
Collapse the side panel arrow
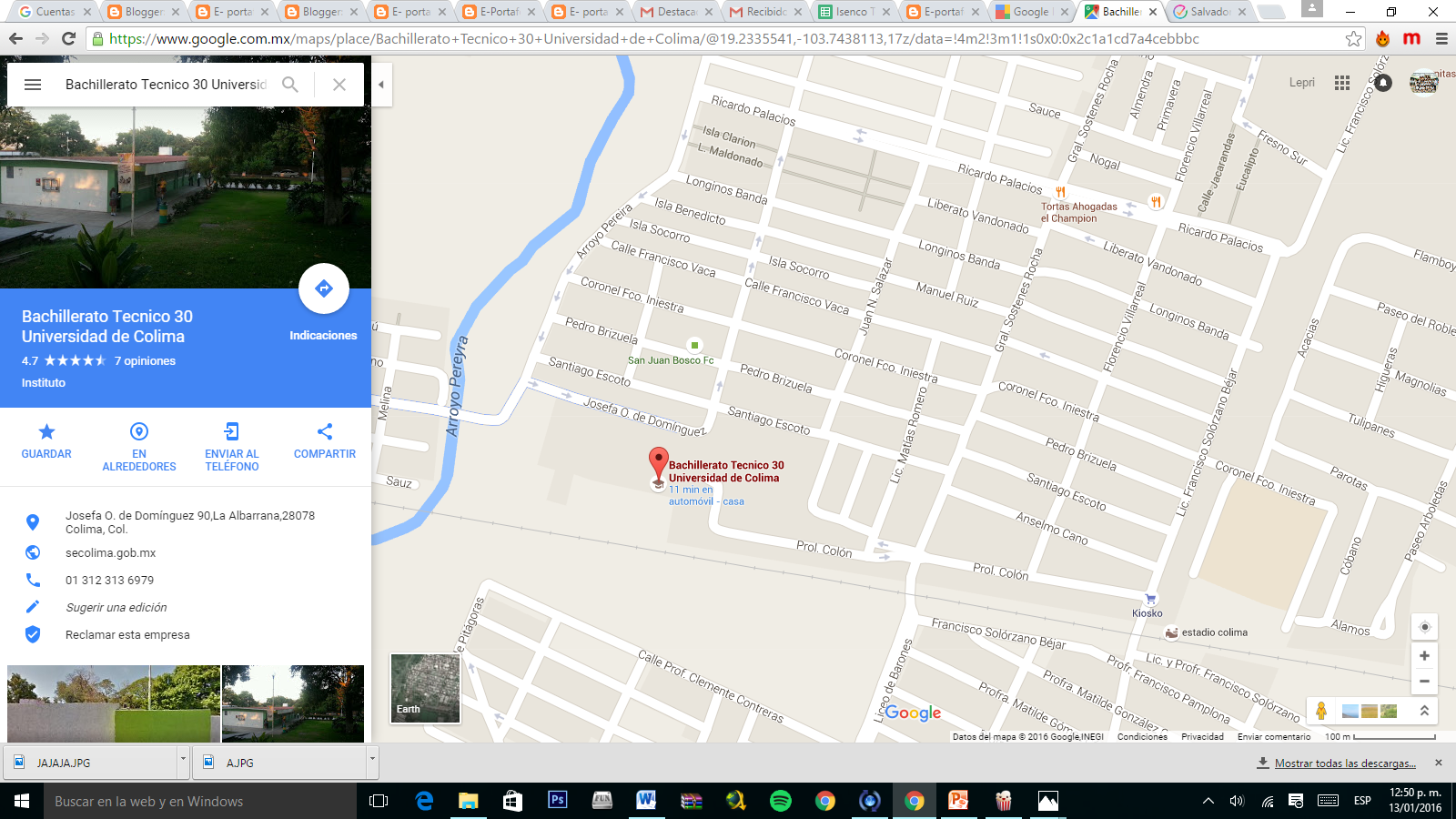click(381, 85)
